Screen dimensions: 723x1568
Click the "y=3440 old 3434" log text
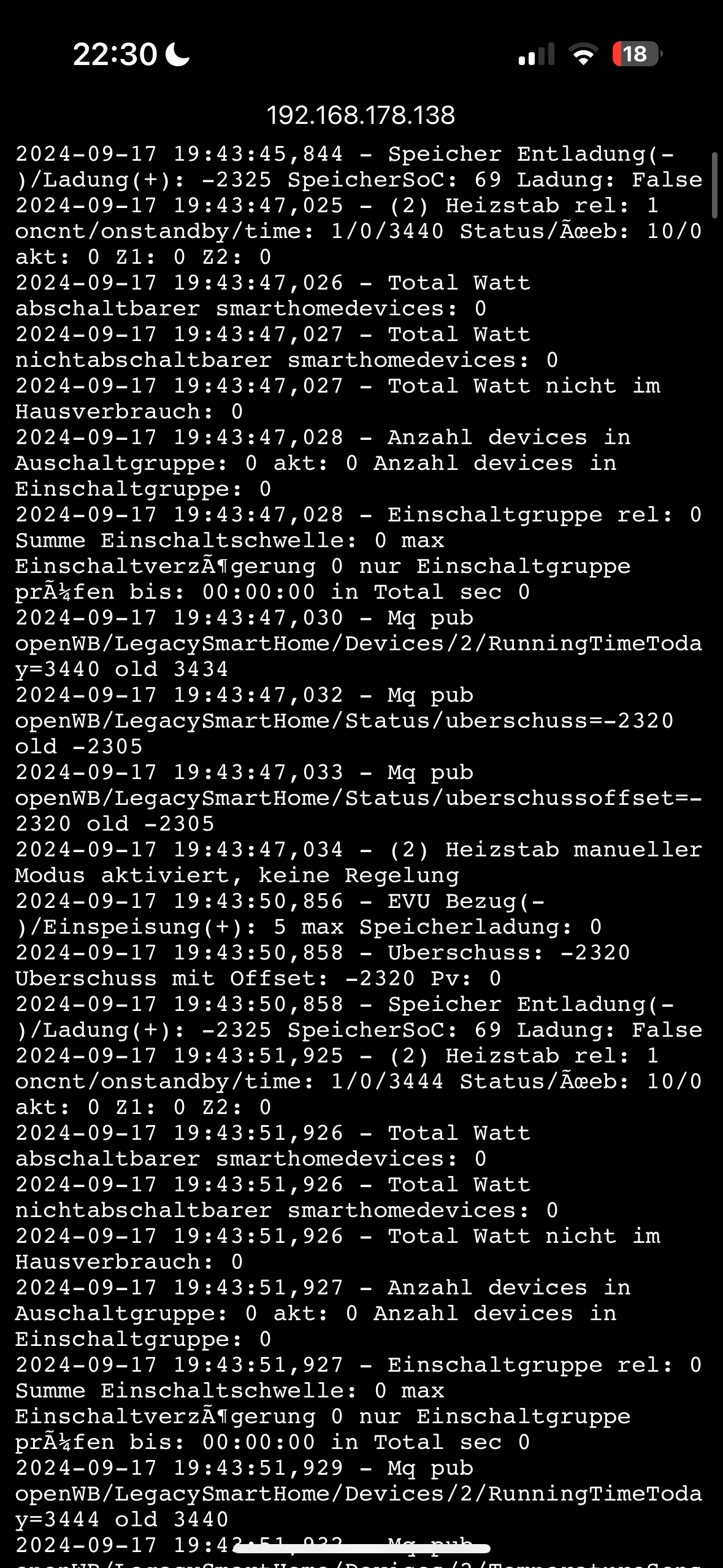click(x=121, y=669)
